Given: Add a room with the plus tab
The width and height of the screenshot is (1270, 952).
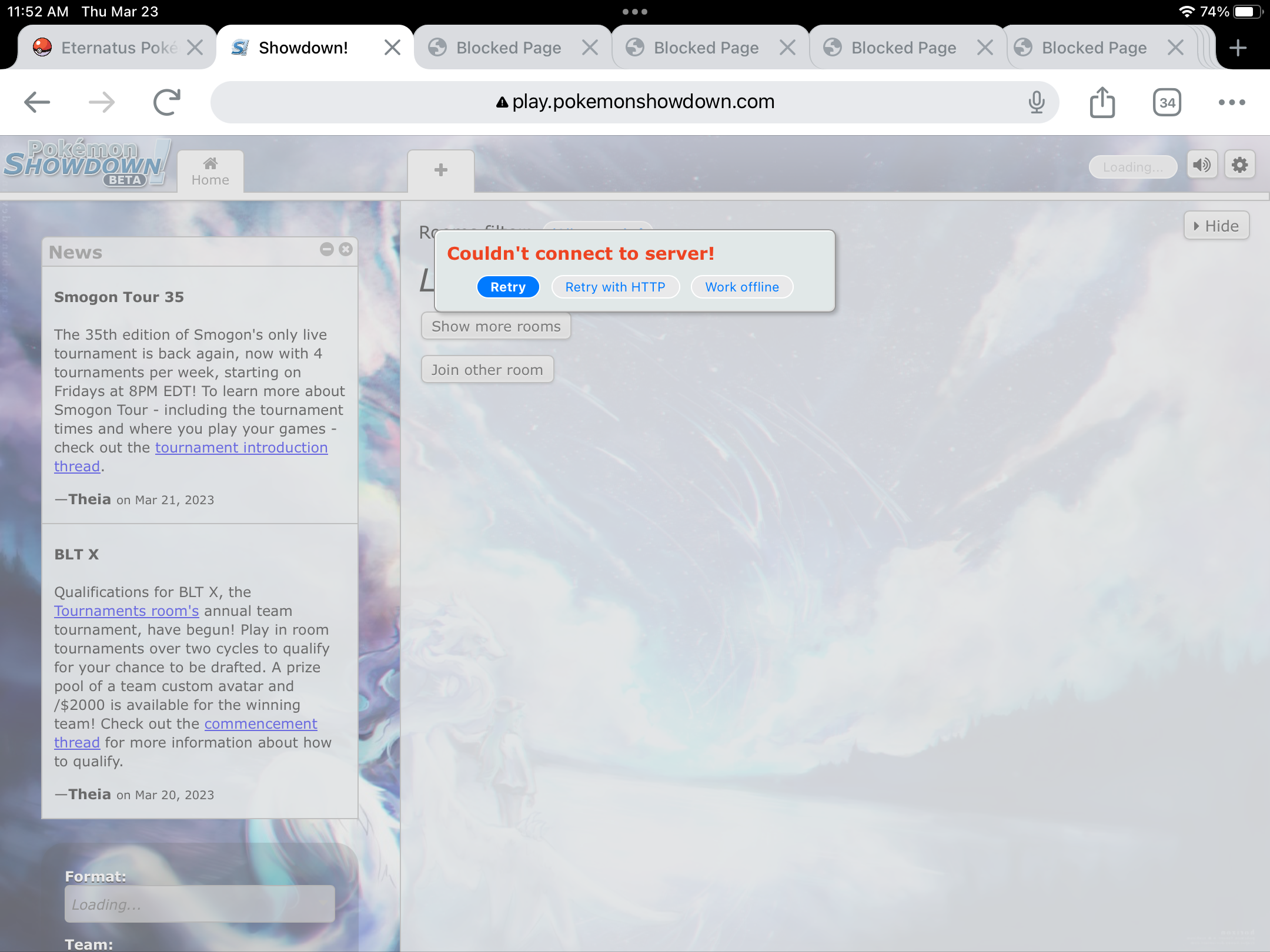Looking at the screenshot, I should pyautogui.click(x=440, y=171).
